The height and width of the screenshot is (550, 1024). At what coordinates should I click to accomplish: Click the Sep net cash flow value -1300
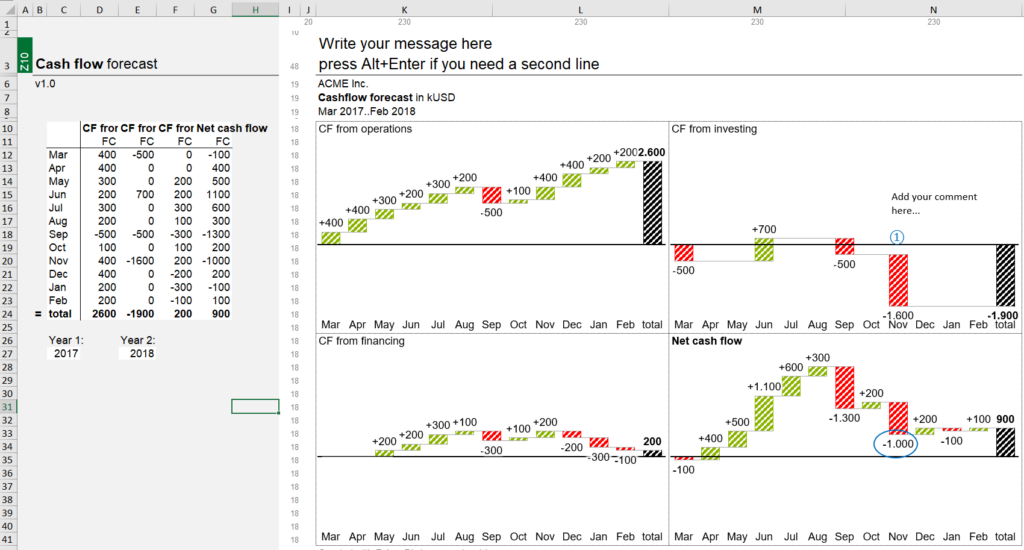pos(214,234)
